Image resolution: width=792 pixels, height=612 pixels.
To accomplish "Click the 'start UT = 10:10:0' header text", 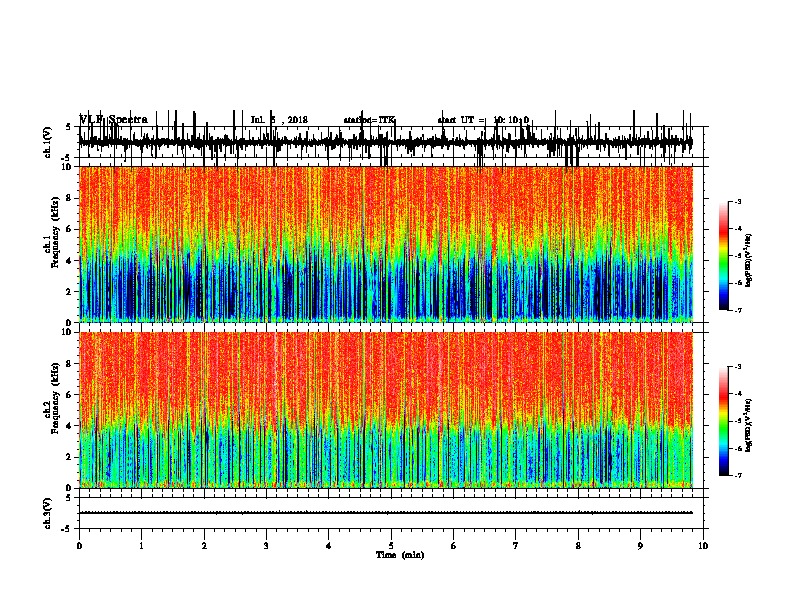I will pos(483,120).
